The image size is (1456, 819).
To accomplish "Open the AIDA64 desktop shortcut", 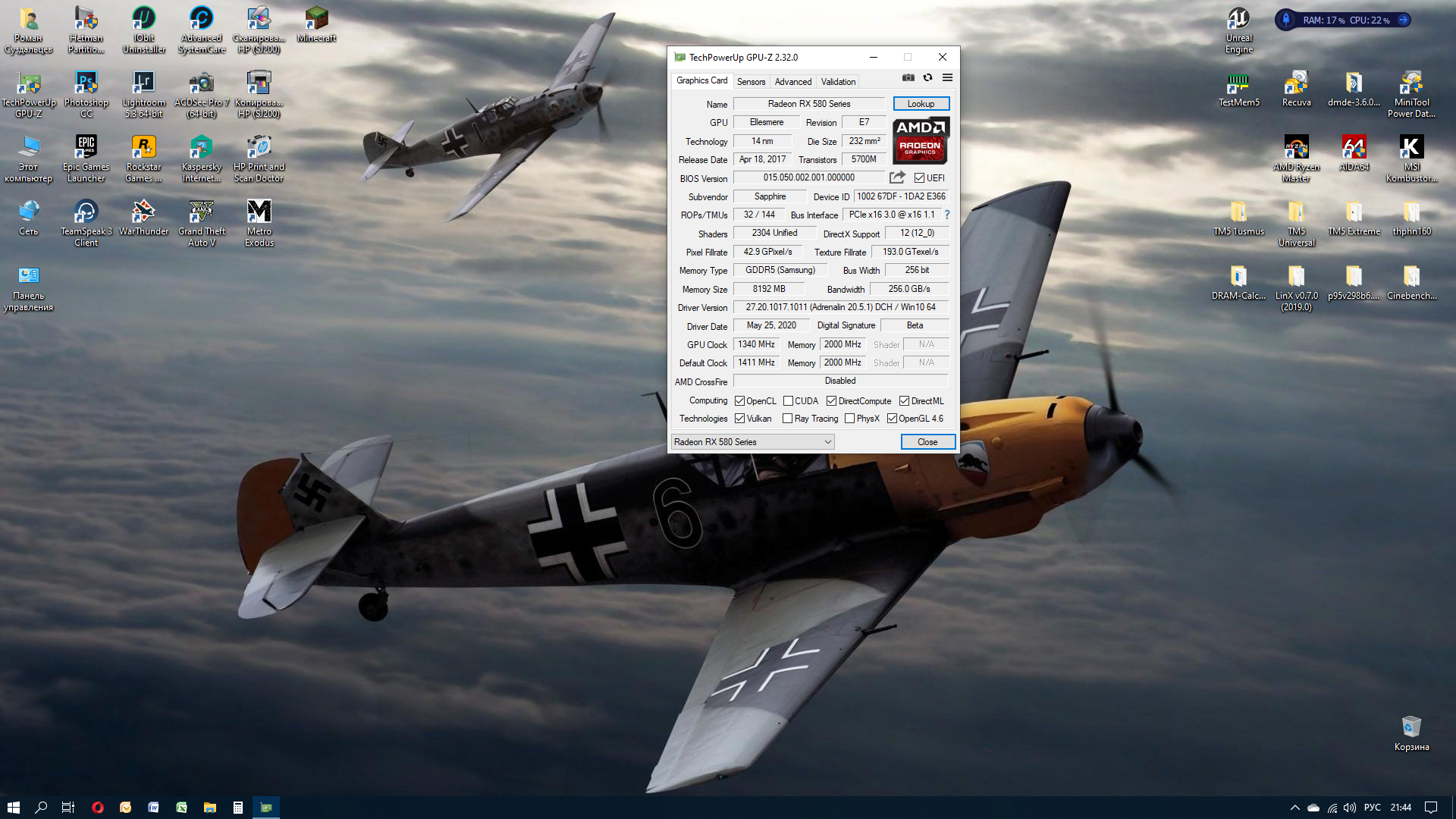I will click(1354, 148).
